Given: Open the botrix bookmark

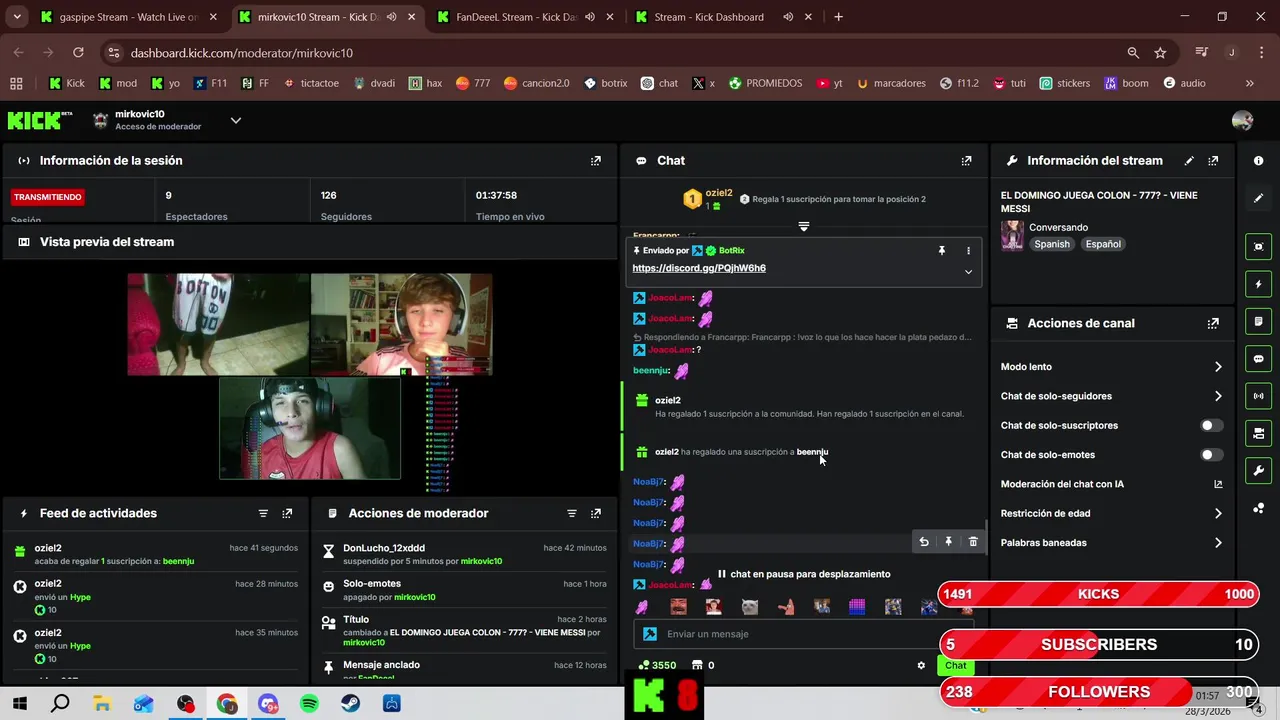Looking at the screenshot, I should (605, 83).
